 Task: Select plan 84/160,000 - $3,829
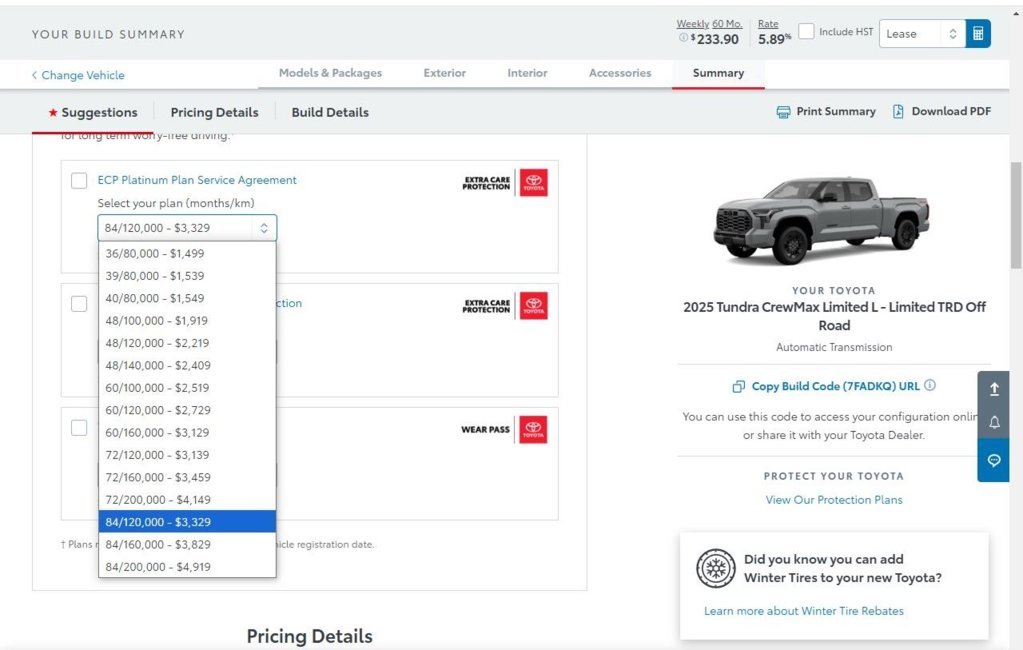pyautogui.click(x=187, y=544)
